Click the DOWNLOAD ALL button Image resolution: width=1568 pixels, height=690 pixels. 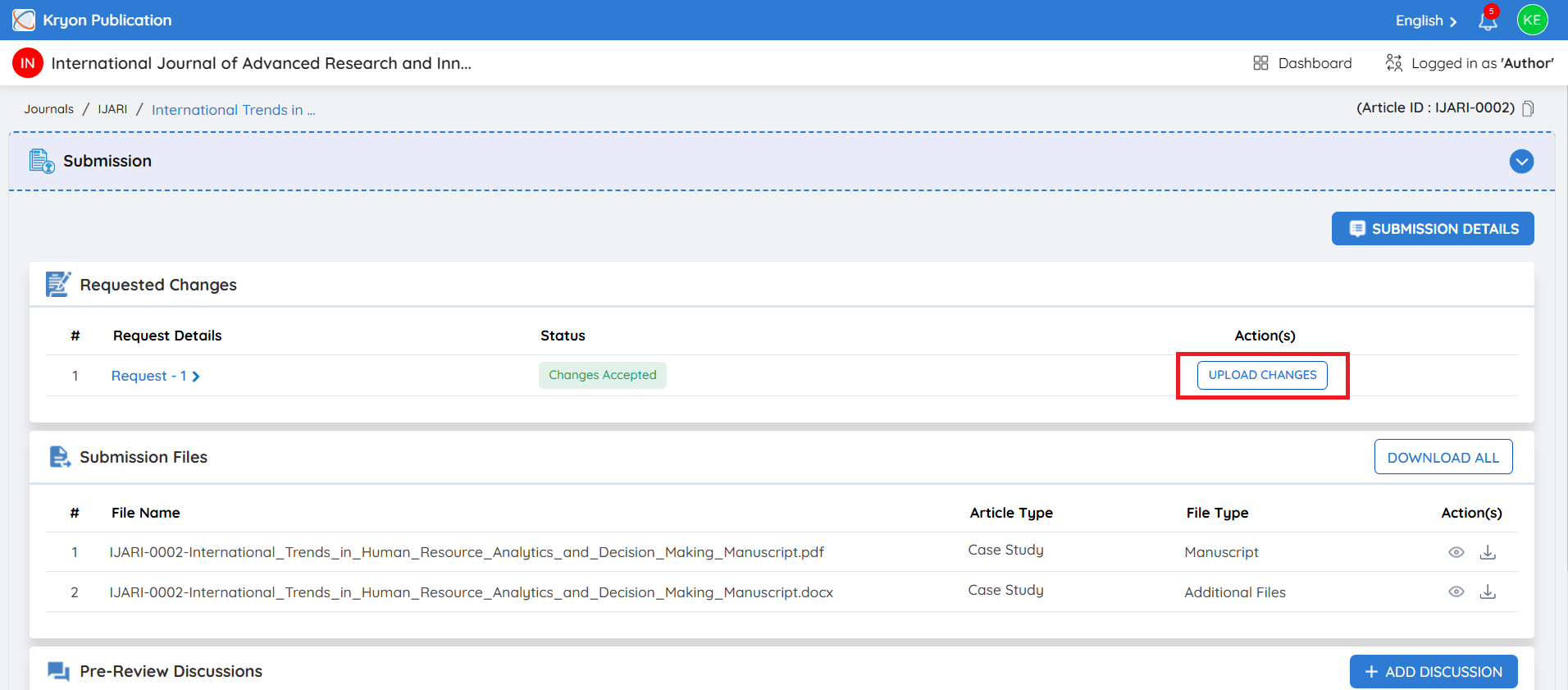pyautogui.click(x=1443, y=457)
